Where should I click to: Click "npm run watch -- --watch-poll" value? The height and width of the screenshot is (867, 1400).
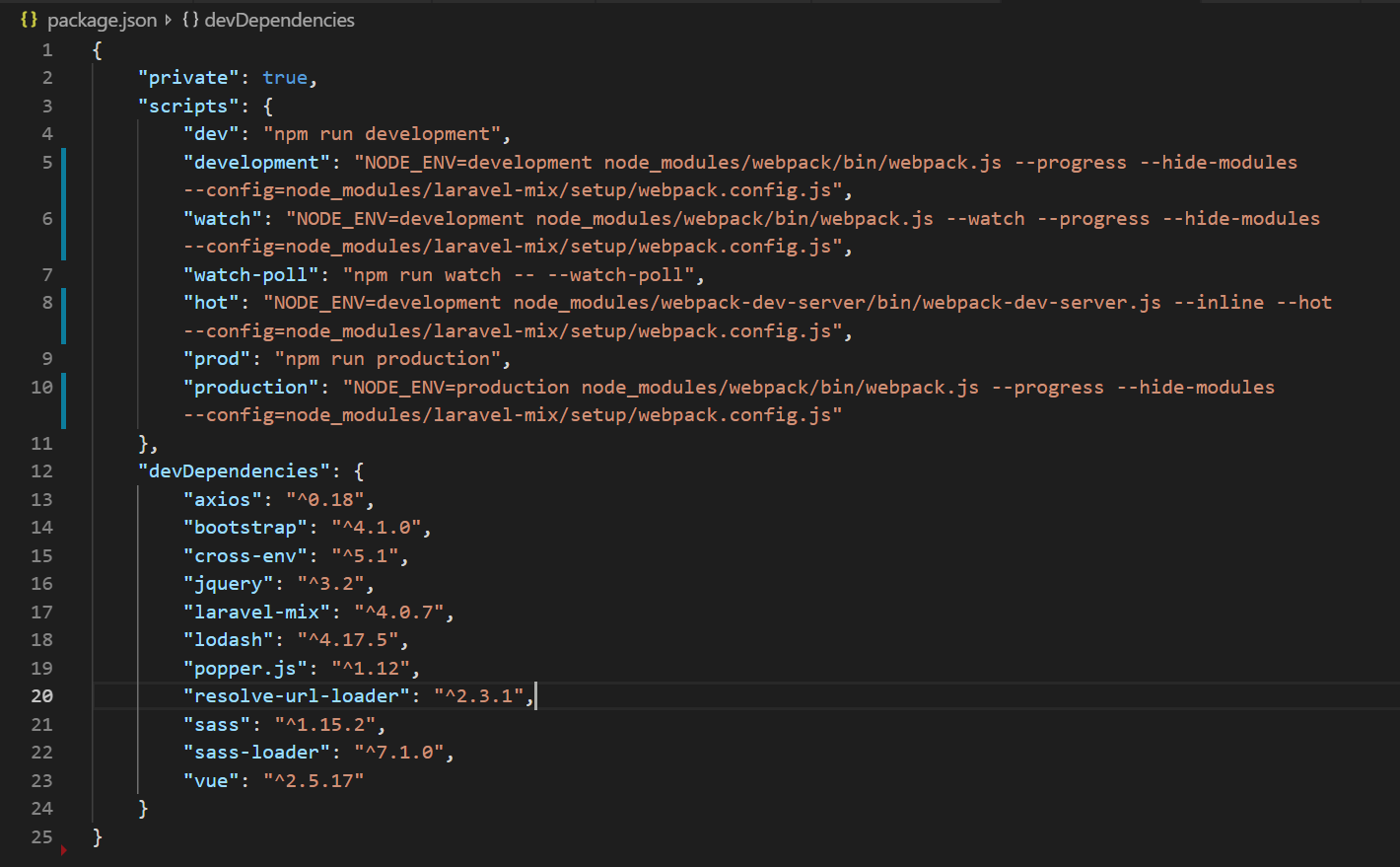coord(519,274)
